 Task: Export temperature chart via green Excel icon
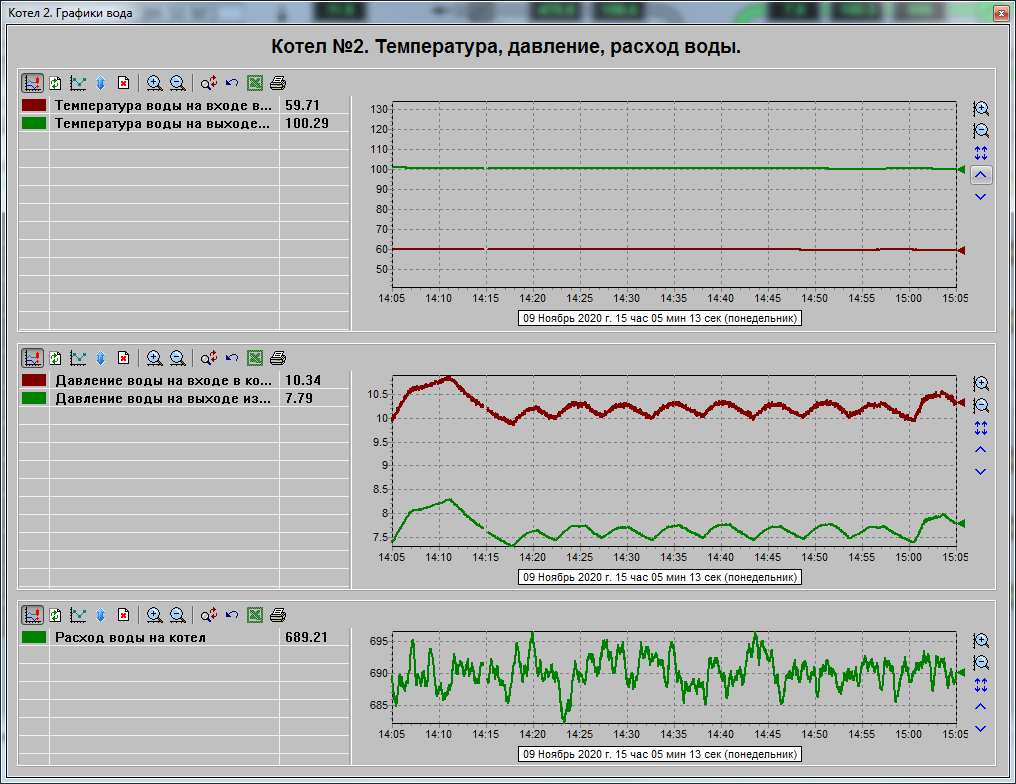point(255,83)
